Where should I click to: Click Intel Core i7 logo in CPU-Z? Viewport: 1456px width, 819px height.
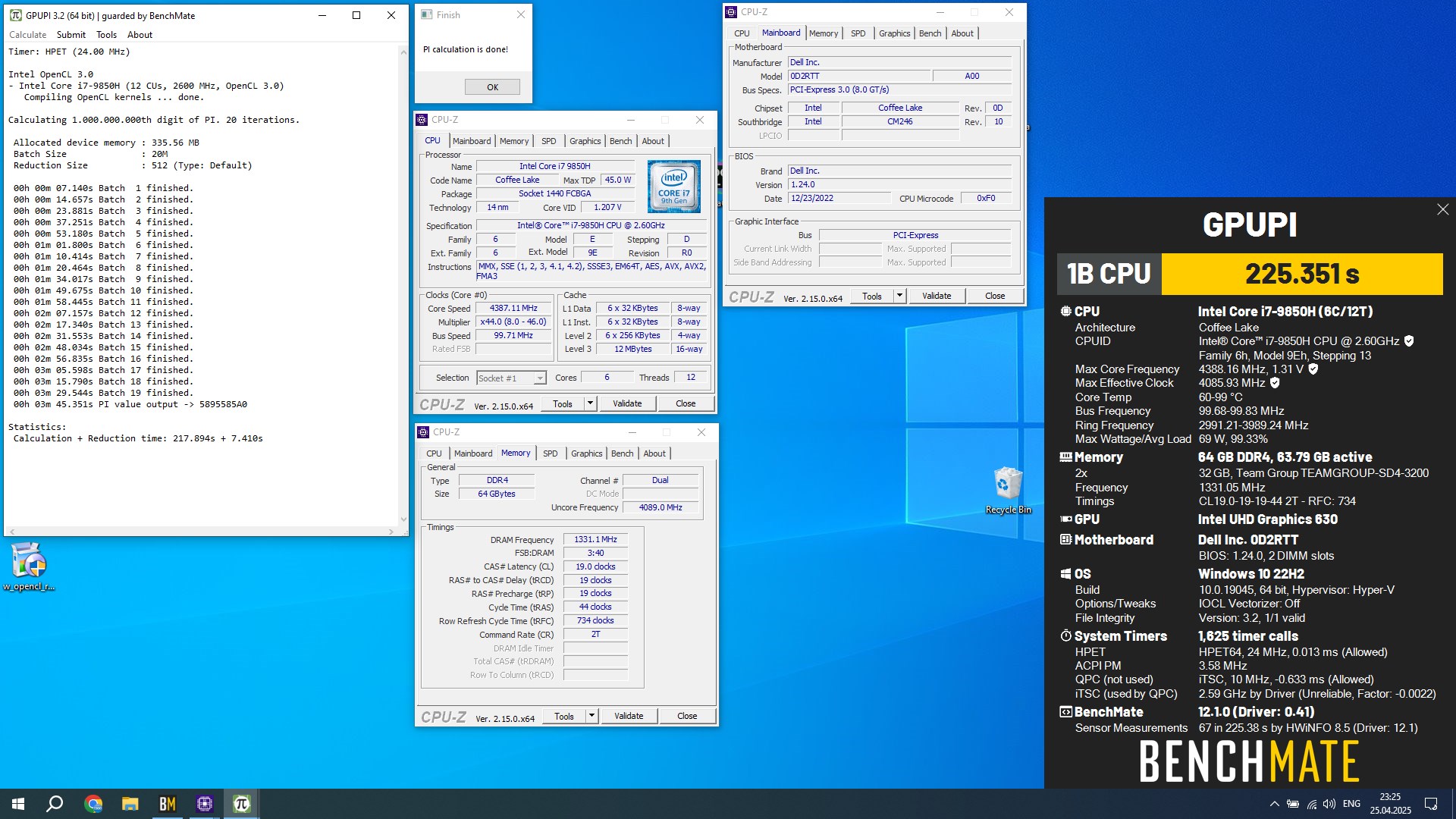[673, 186]
